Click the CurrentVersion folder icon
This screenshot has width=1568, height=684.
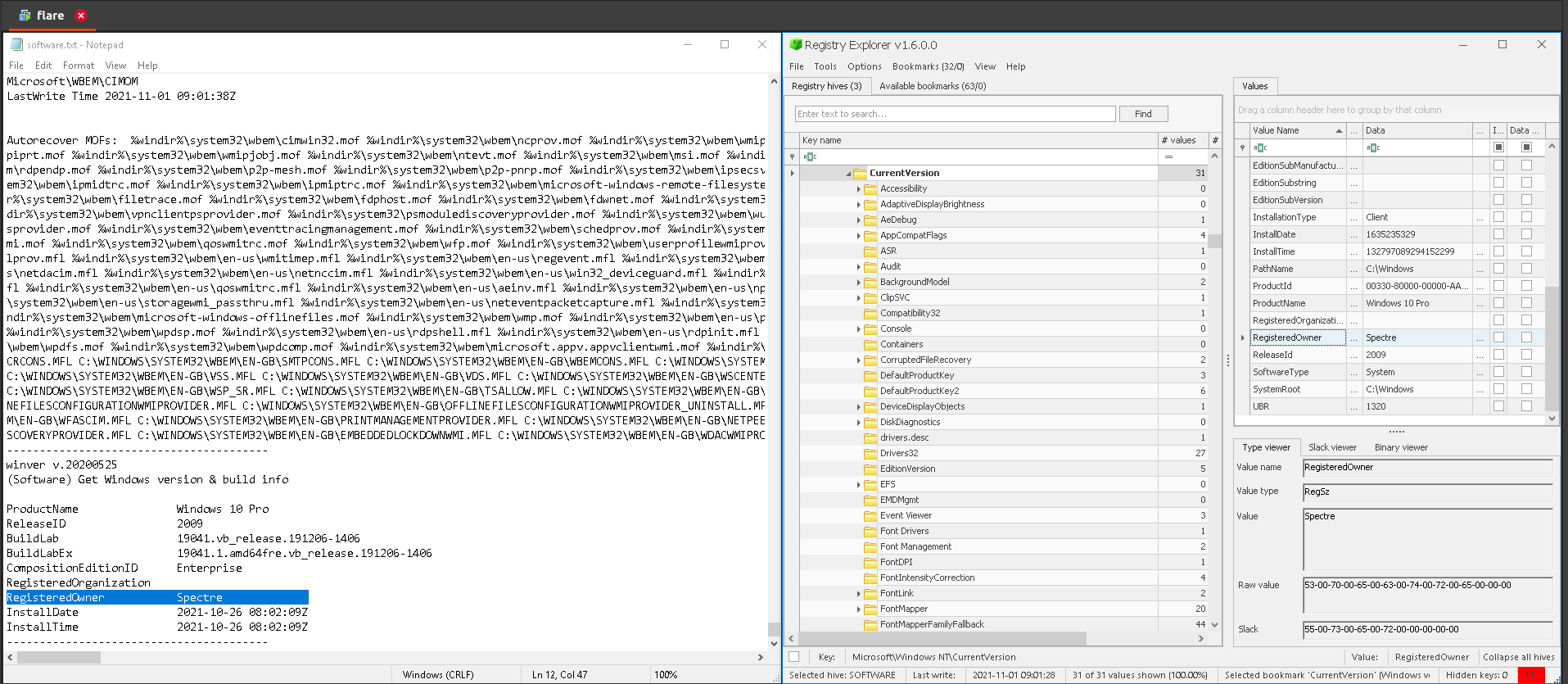click(860, 174)
